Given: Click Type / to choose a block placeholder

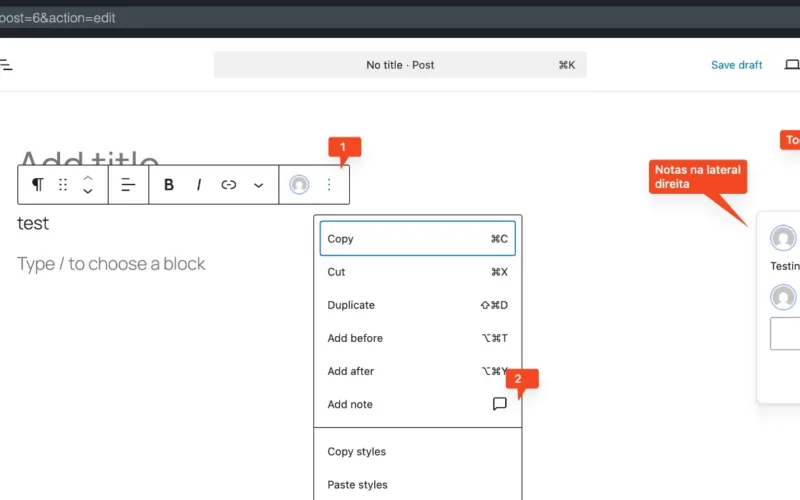Looking at the screenshot, I should click(x=111, y=264).
